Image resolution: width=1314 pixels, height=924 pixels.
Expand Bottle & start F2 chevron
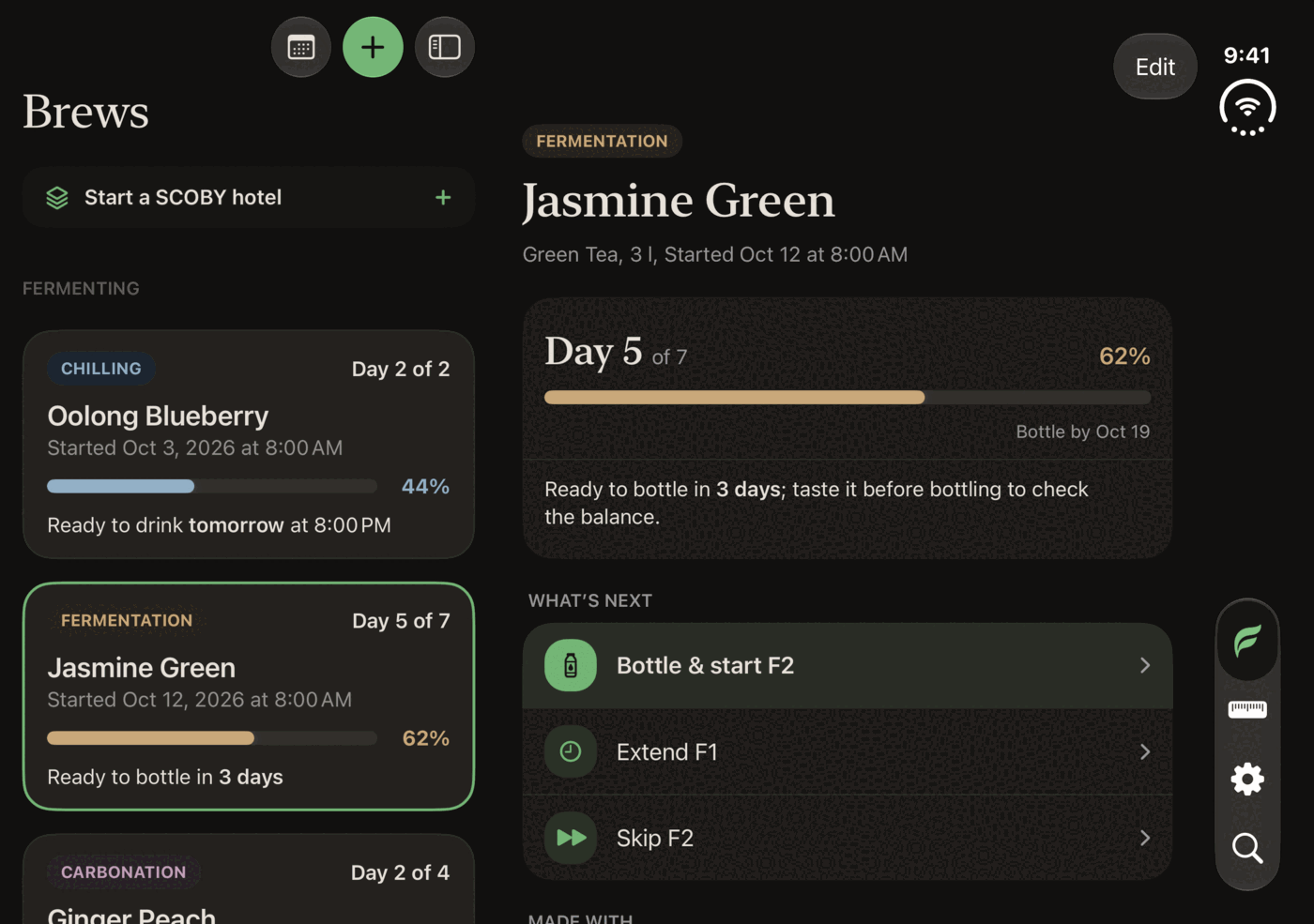point(1145,665)
